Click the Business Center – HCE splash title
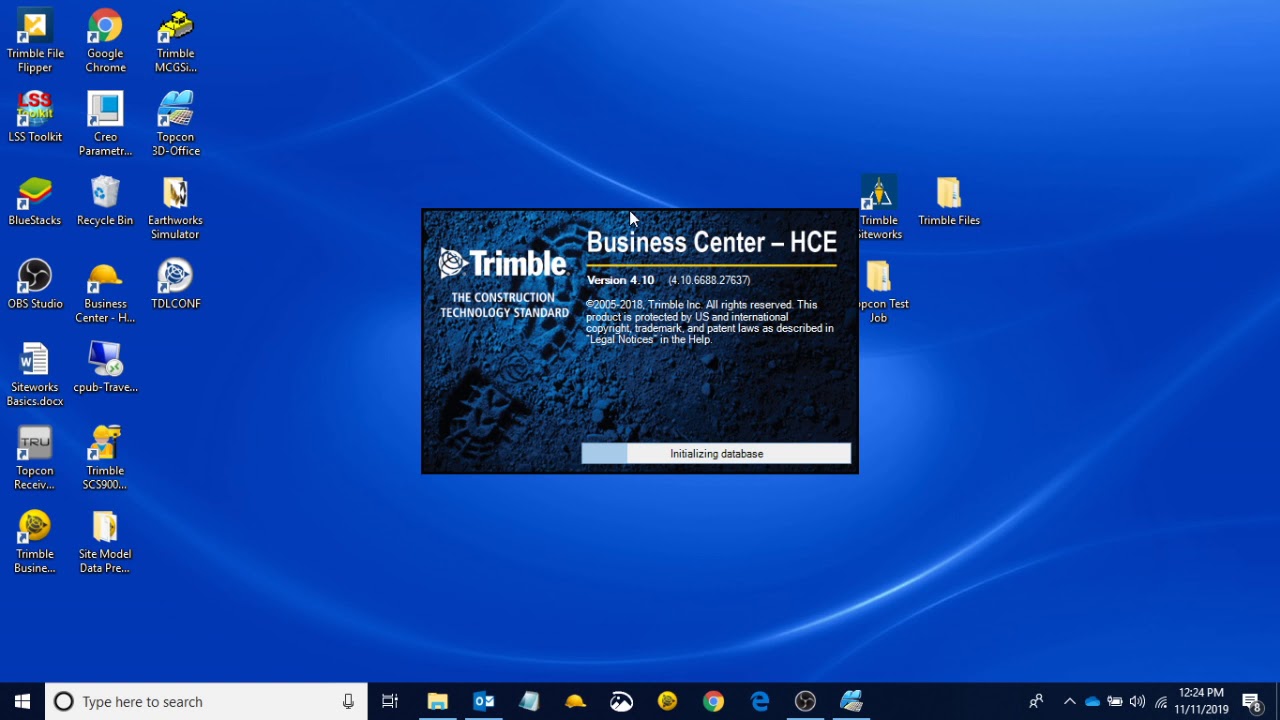1280x720 pixels. tap(711, 242)
